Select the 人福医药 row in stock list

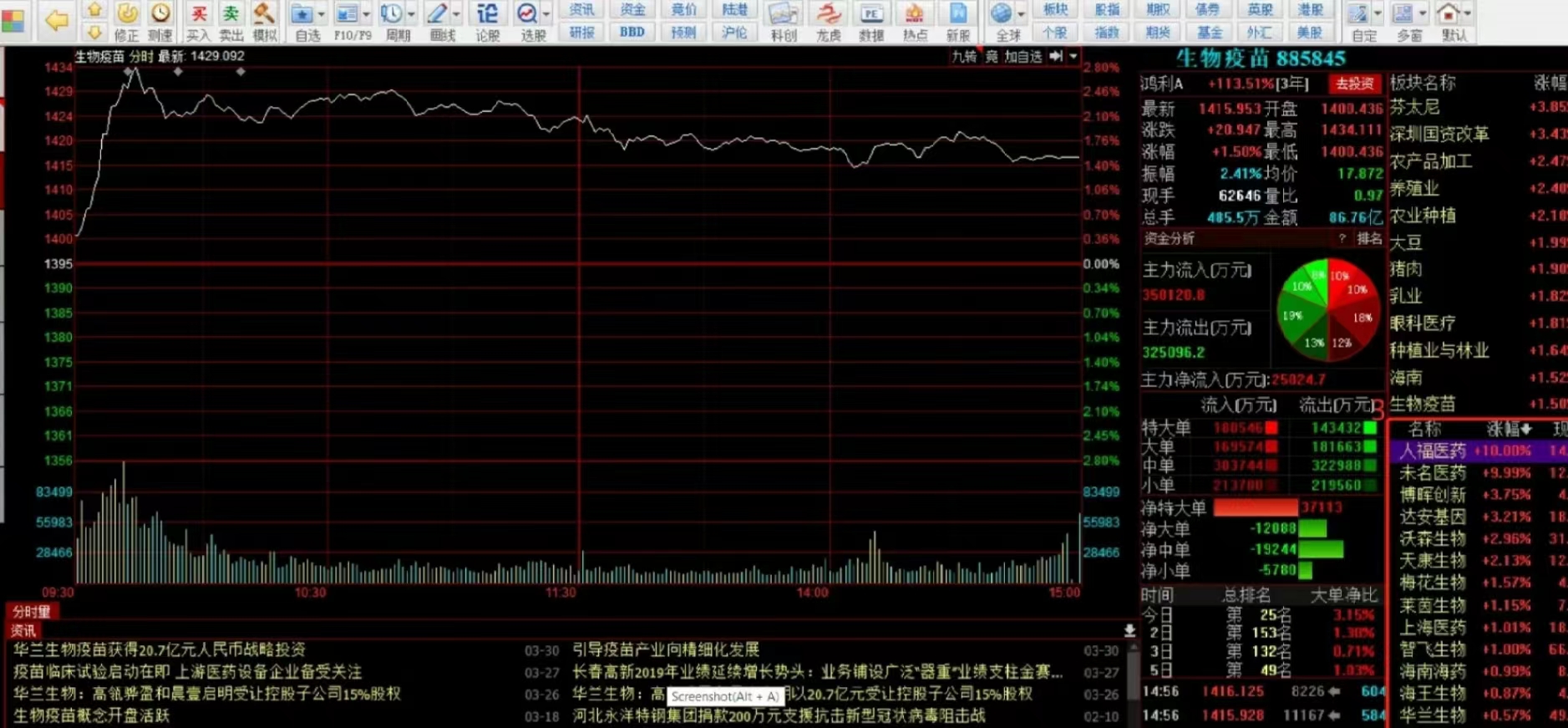pos(1477,451)
